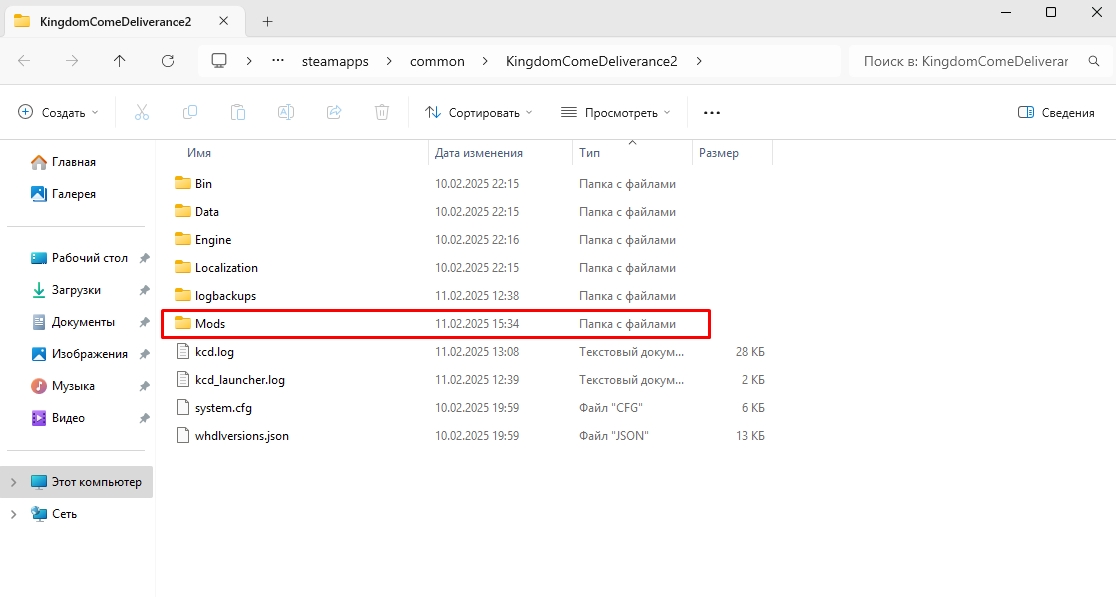Viewport: 1116px width, 597px height.
Task: Expand chevron after steamapps breadcrumb
Action: pos(389,61)
